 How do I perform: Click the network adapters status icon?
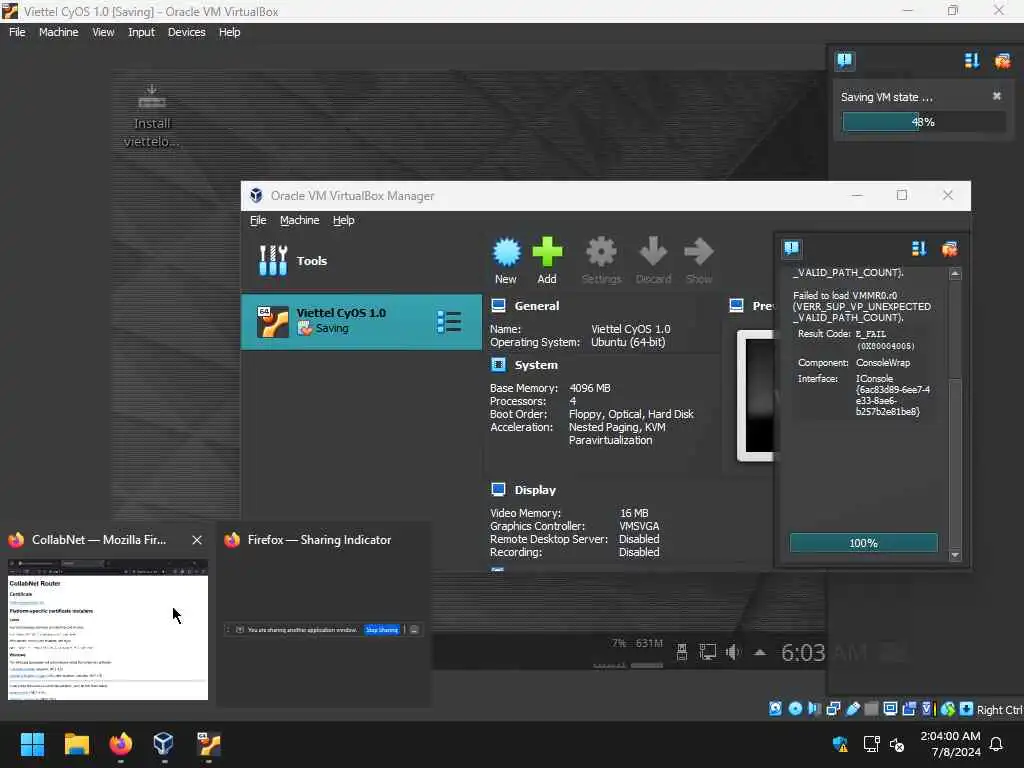tap(833, 709)
